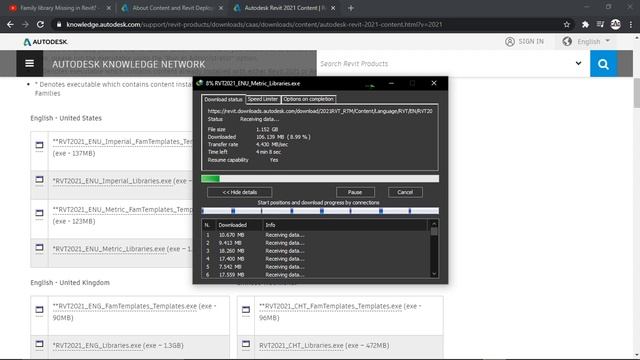Click download icon next to ENG_FamTemplates
This screenshot has height=360, width=640.
pos(39,310)
